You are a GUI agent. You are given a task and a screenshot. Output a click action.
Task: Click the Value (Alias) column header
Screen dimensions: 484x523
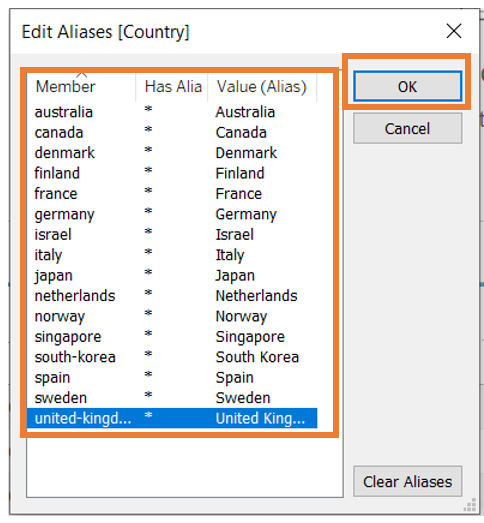coord(262,87)
